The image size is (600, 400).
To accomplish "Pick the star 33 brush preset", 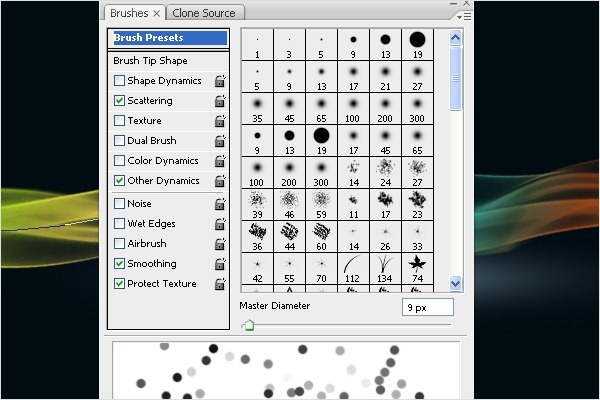I will [x=417, y=237].
